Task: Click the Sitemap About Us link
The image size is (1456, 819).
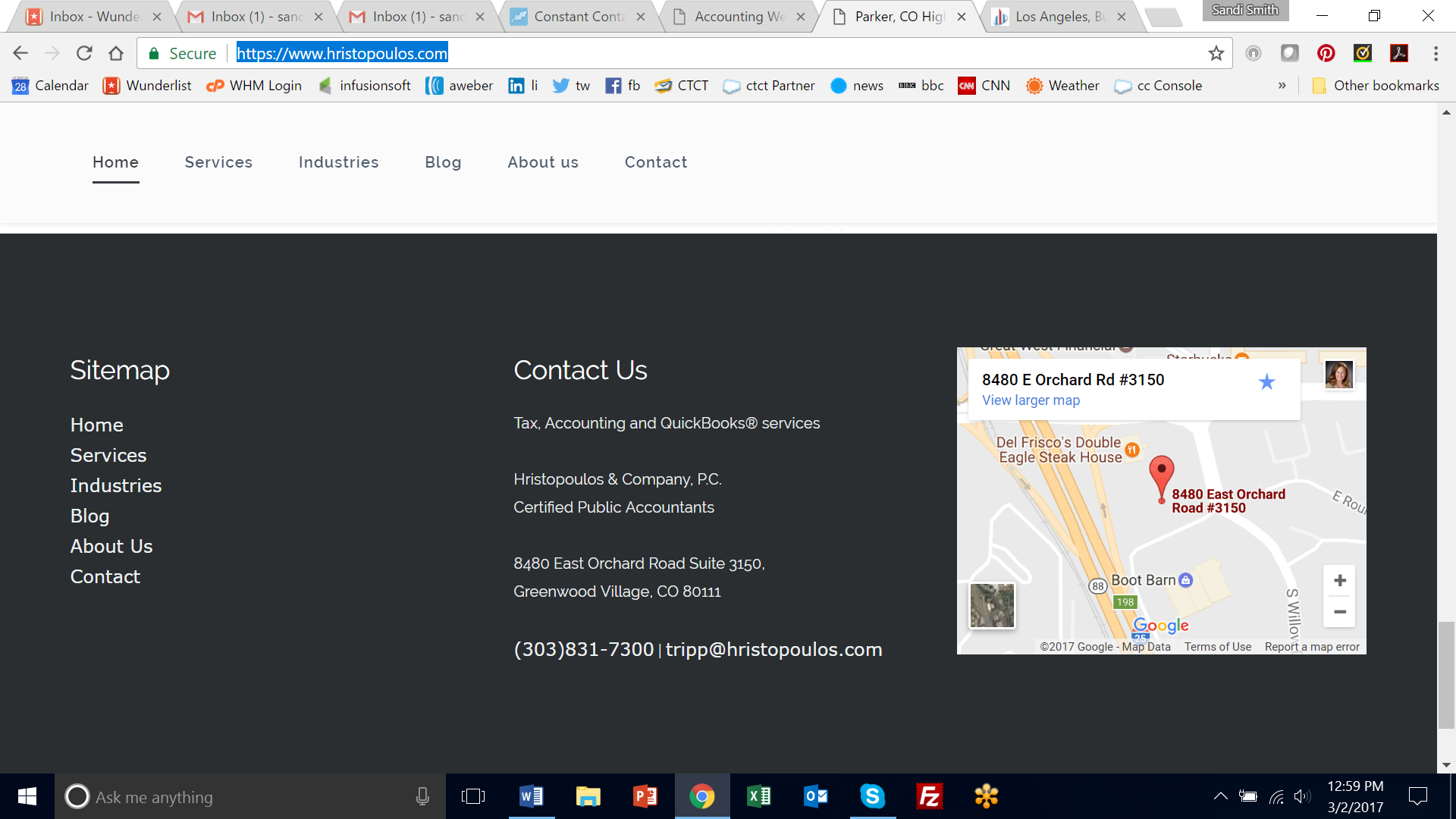Action: click(111, 546)
